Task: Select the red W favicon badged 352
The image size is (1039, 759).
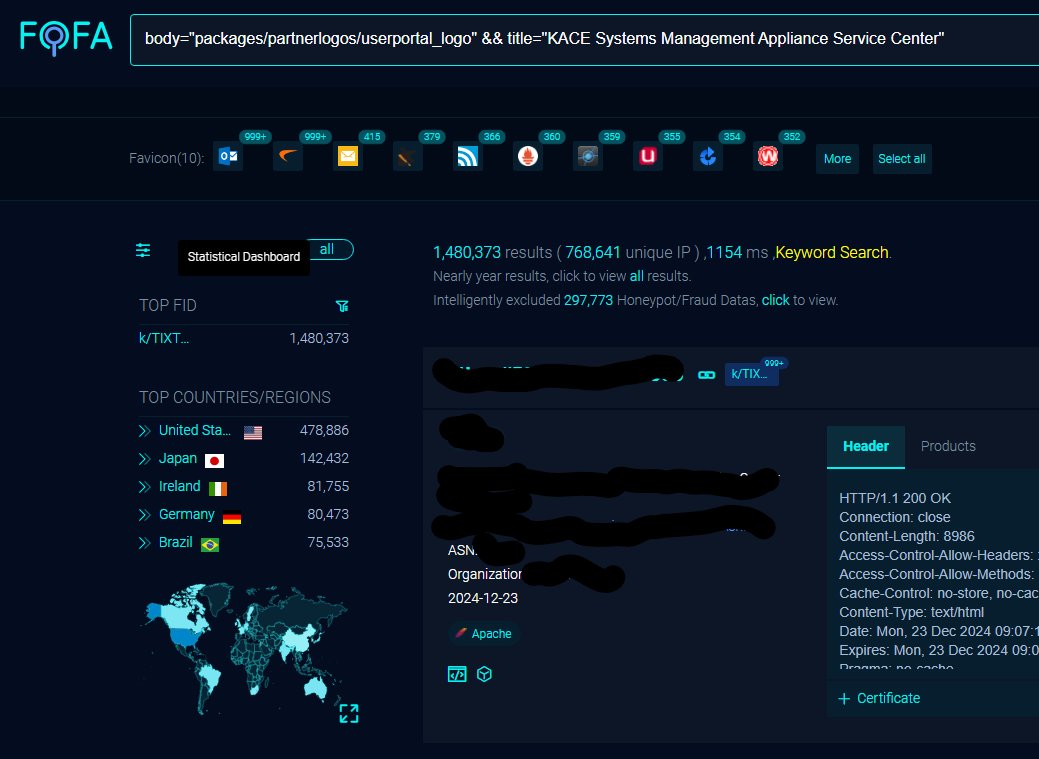Action: click(768, 156)
